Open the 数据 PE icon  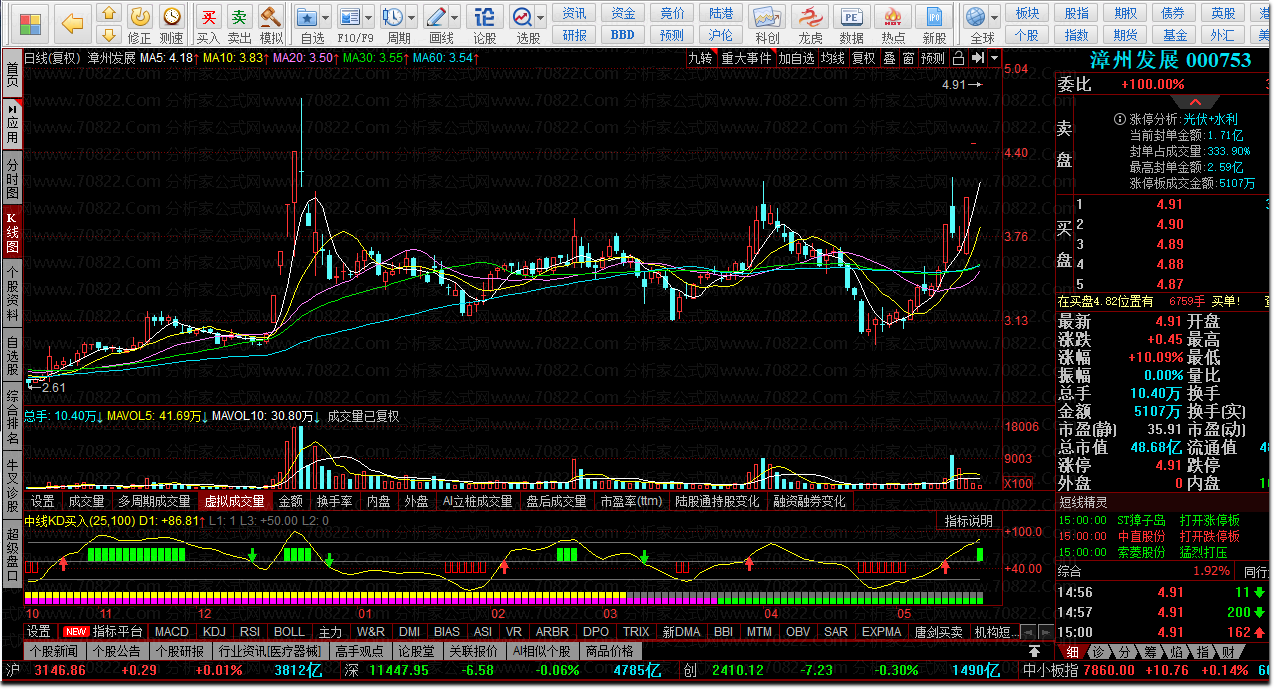coord(852,17)
